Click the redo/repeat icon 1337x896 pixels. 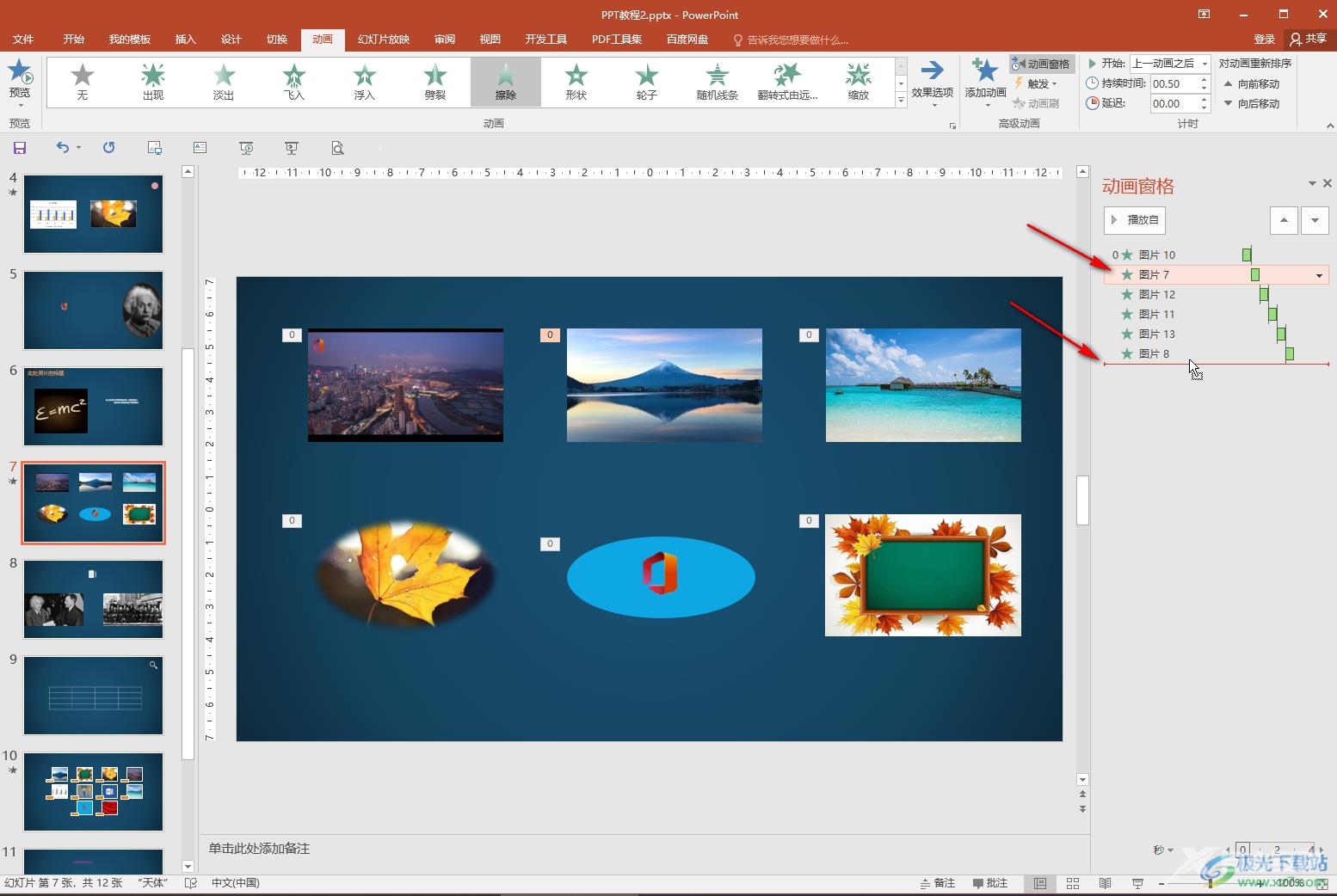click(x=108, y=148)
